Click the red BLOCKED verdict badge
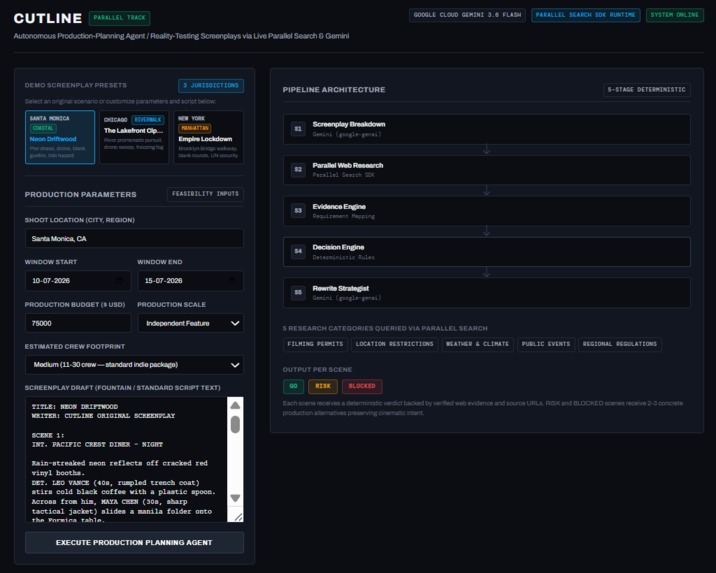This screenshot has width=716, height=573. 362,386
